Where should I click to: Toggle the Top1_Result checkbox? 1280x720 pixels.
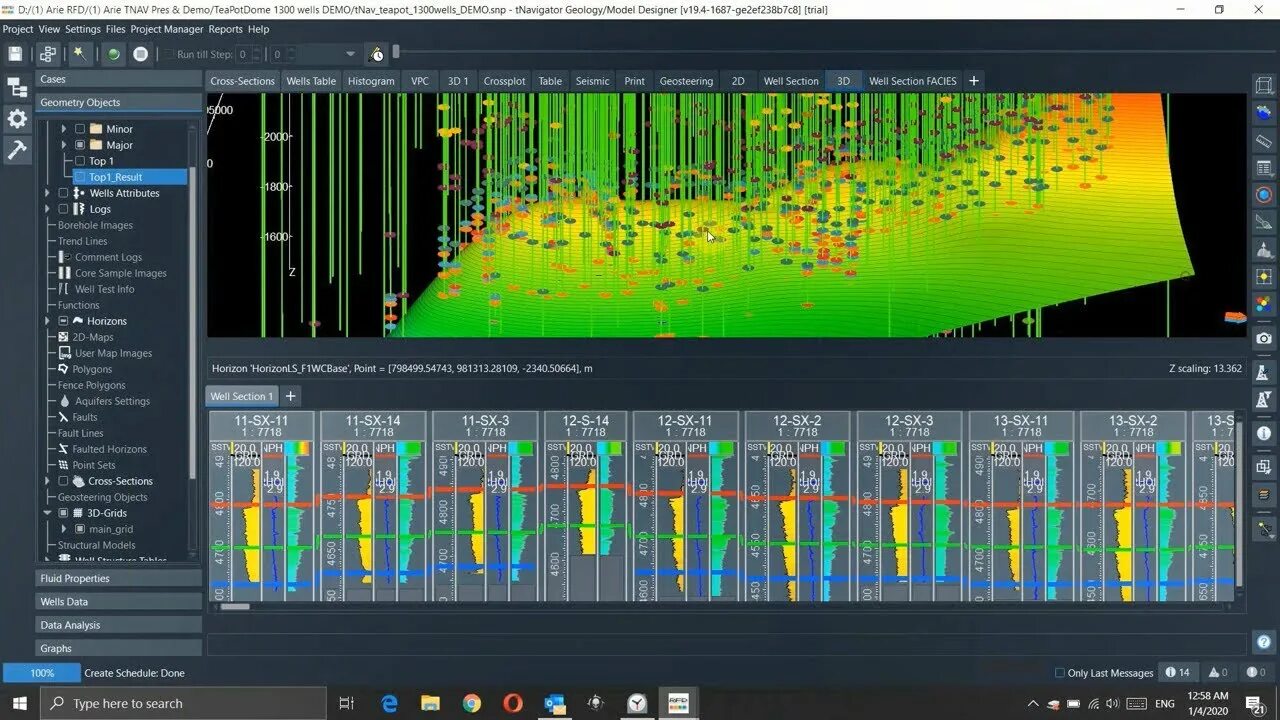[80, 177]
